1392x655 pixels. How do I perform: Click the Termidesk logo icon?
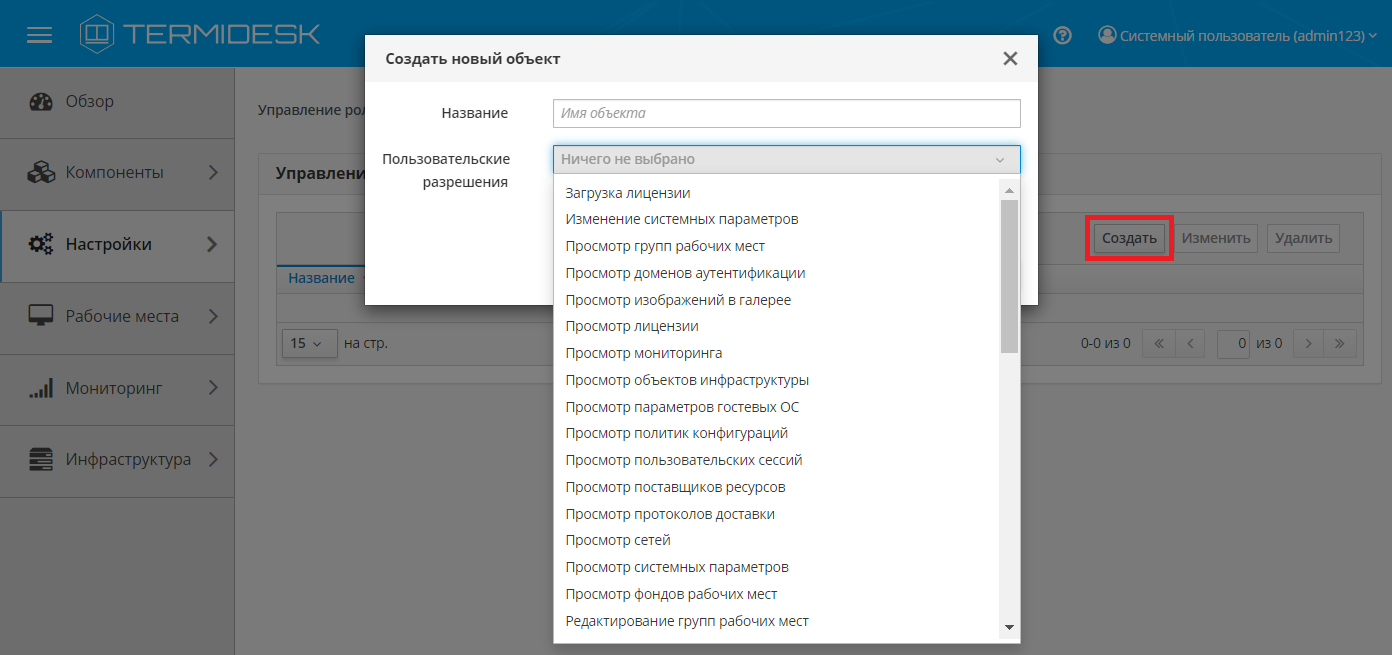[97, 34]
